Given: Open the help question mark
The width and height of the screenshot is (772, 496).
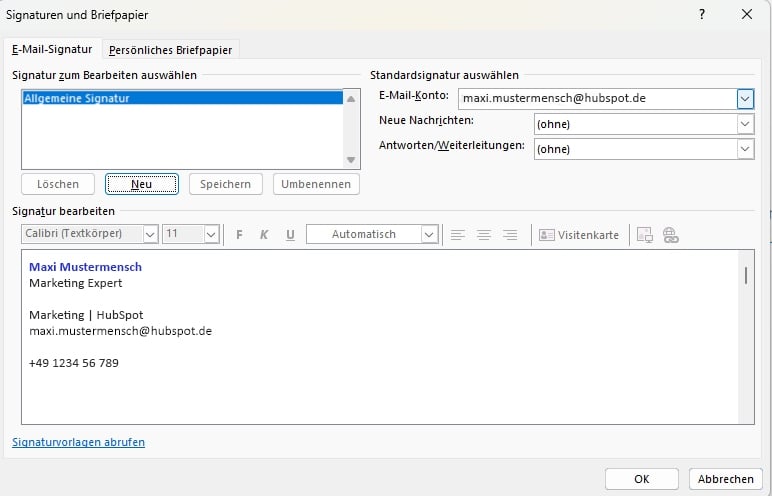Looking at the screenshot, I should (702, 14).
